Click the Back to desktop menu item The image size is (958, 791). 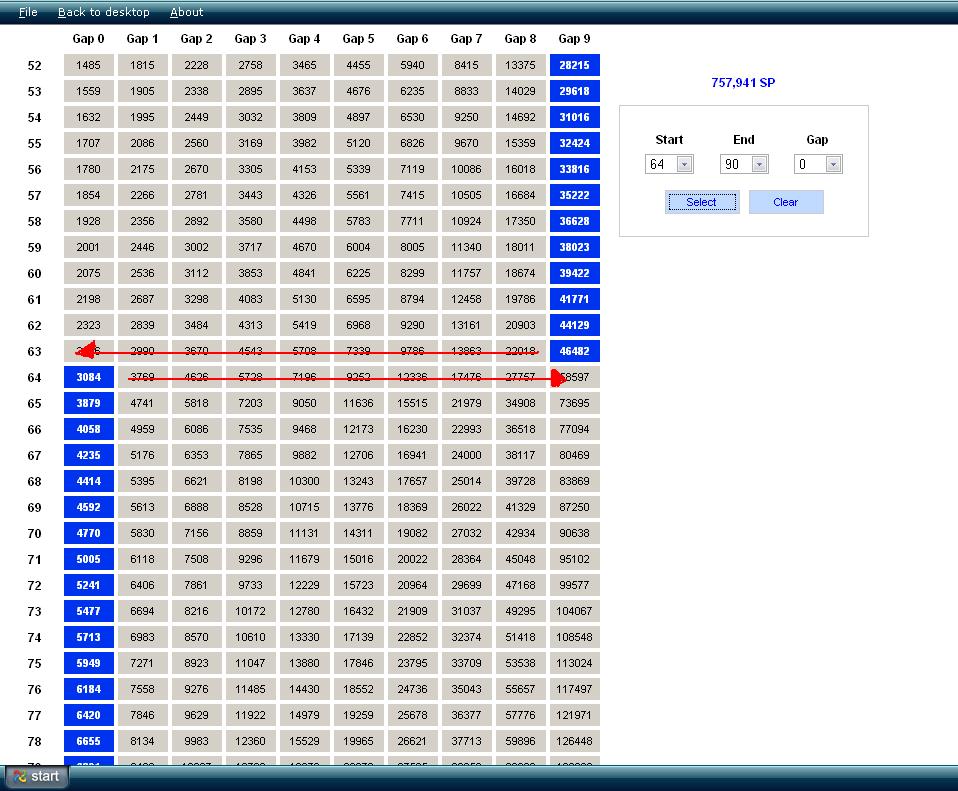click(x=103, y=12)
